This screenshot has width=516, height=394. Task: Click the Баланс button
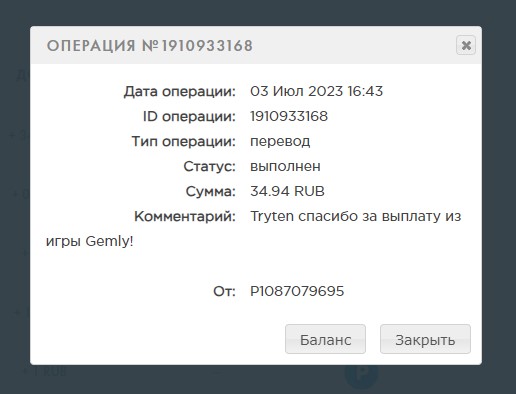325,339
